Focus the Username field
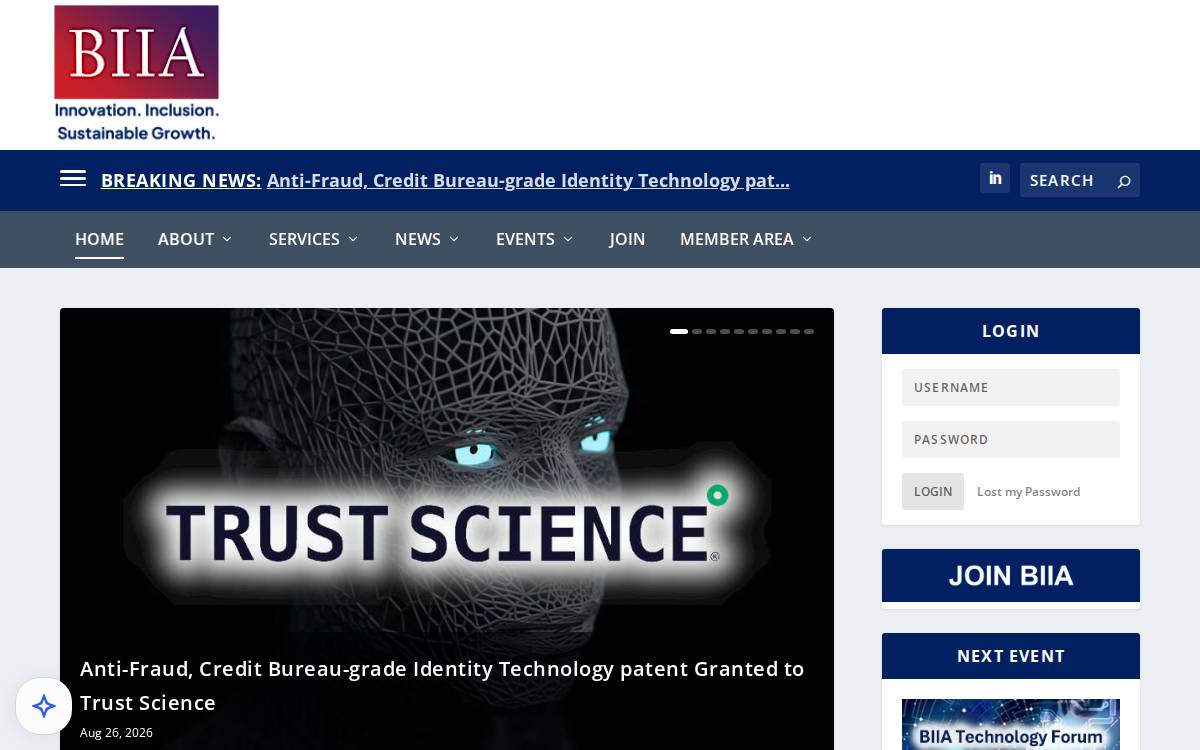1200x750 pixels. 1011,387
